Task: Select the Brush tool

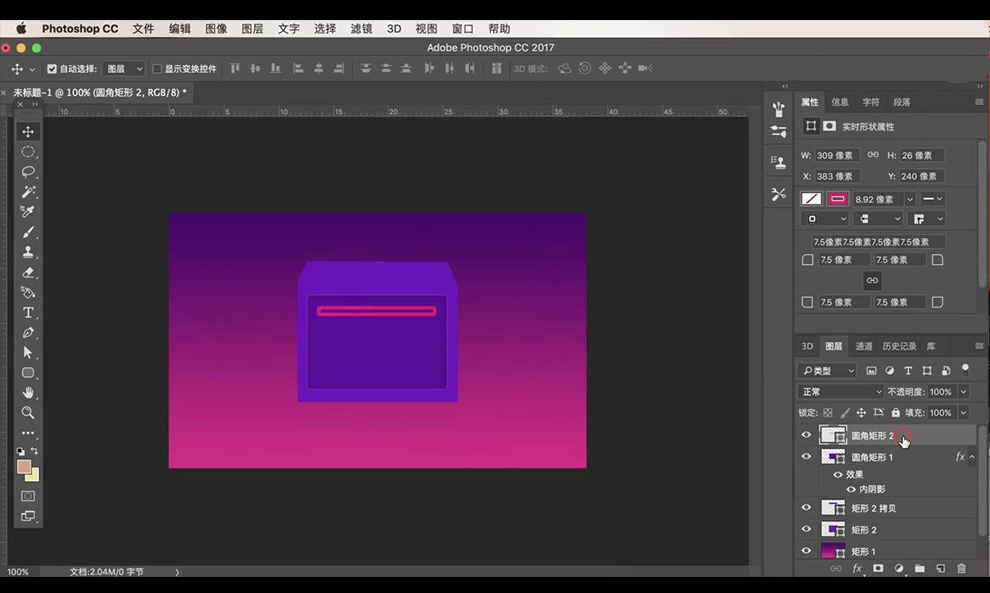Action: (x=28, y=232)
